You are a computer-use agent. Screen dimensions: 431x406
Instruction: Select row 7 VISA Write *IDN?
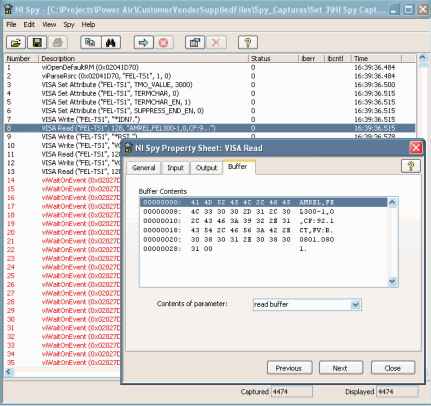coord(210,119)
